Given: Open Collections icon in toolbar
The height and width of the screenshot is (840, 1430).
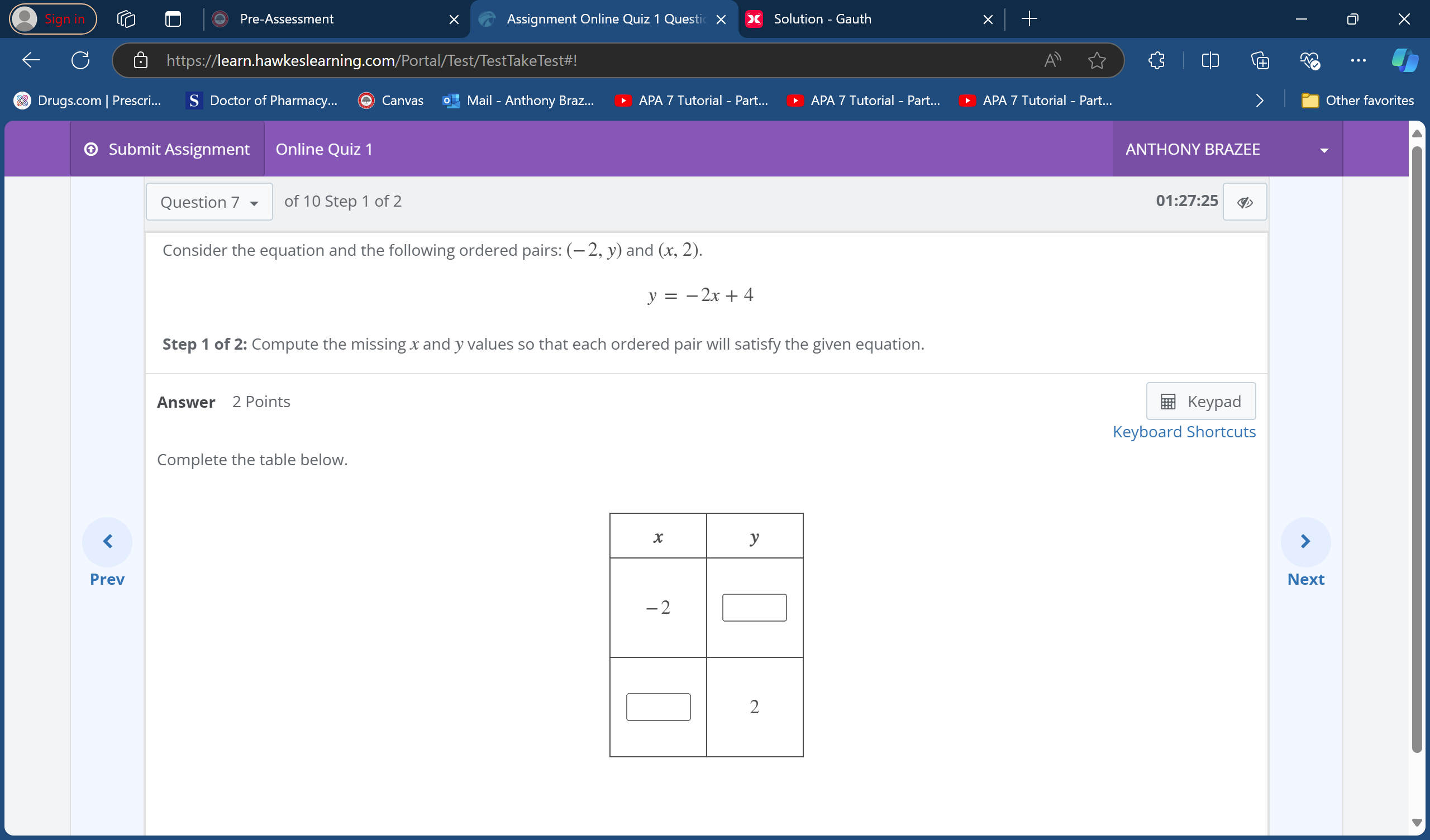Looking at the screenshot, I should click(1260, 60).
